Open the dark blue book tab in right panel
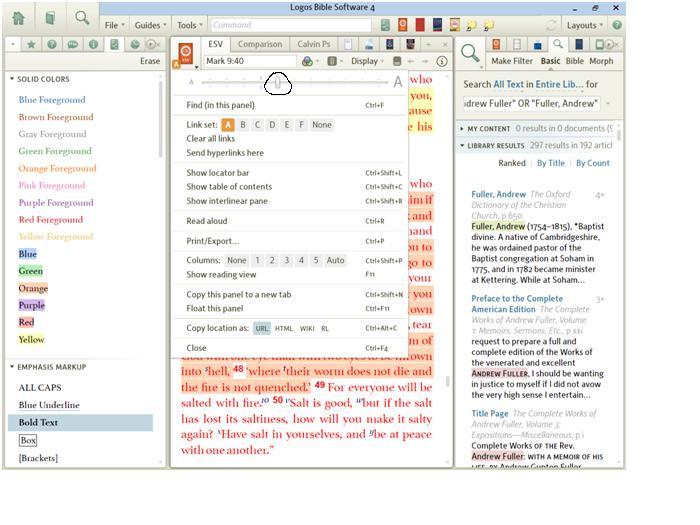The image size is (700, 525). pos(579,44)
